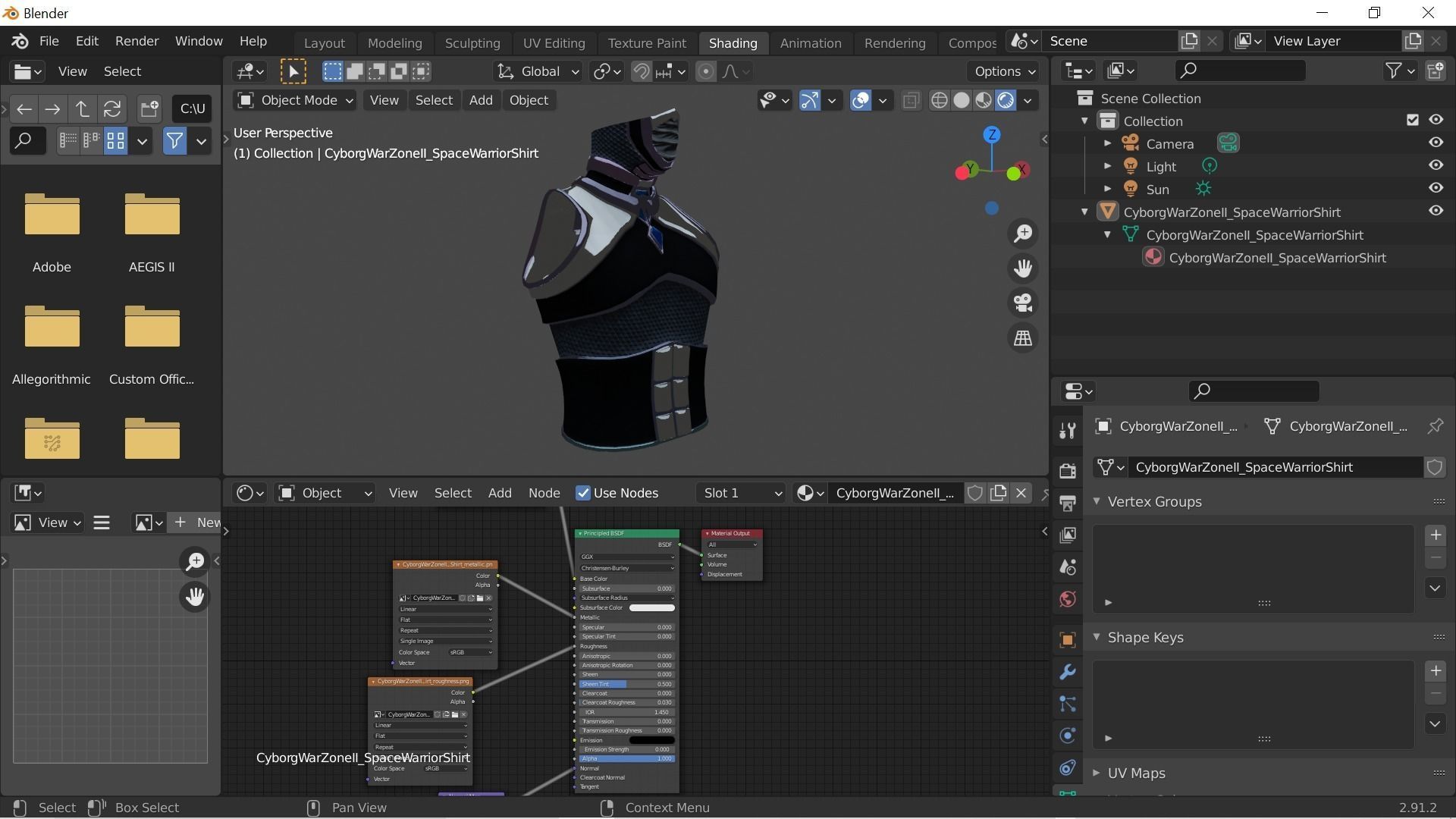Click the zoom magnifier icon in 3D viewport
1456x819 pixels.
click(1023, 234)
